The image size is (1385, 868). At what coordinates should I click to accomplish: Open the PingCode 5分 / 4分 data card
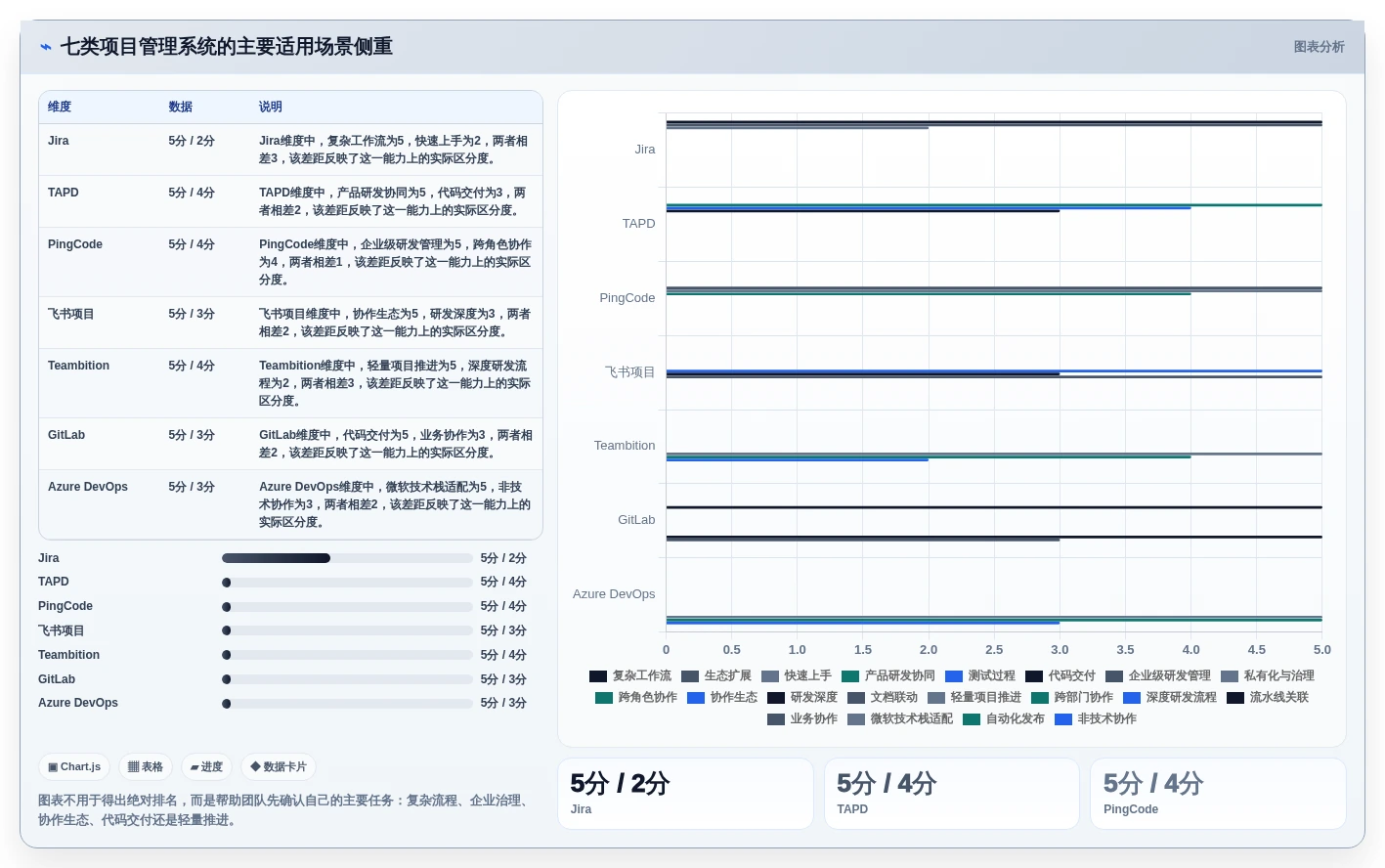(x=1218, y=794)
